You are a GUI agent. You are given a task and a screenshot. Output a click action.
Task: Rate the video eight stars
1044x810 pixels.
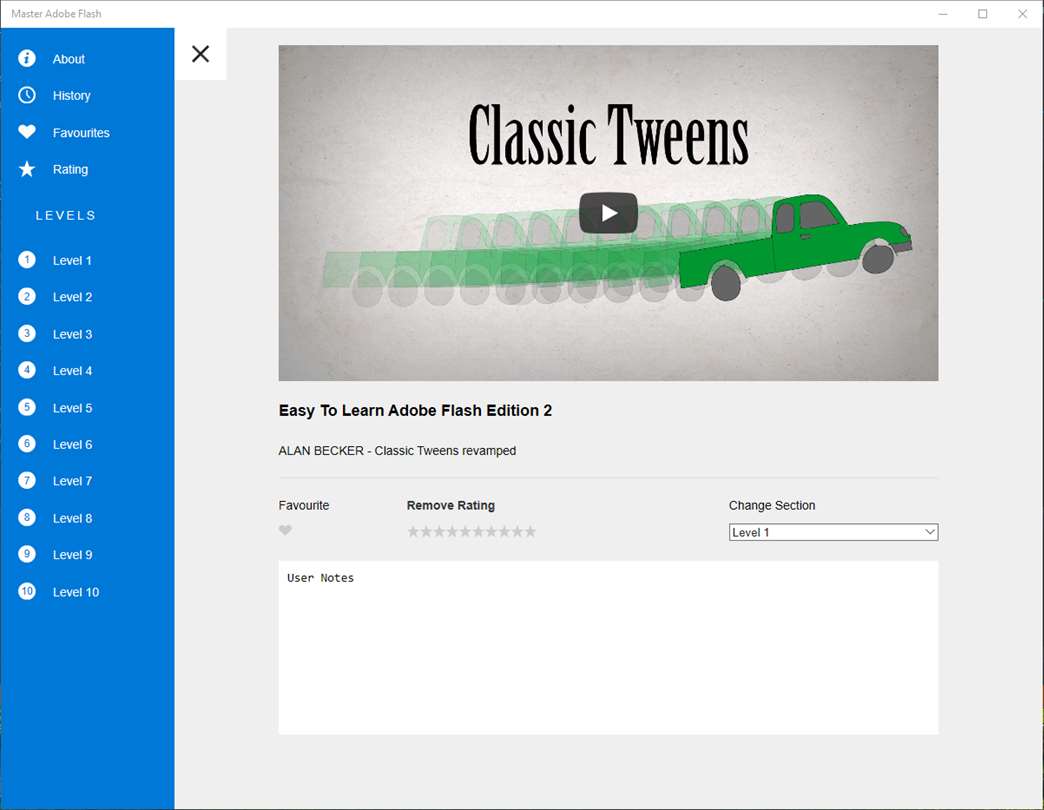505,531
